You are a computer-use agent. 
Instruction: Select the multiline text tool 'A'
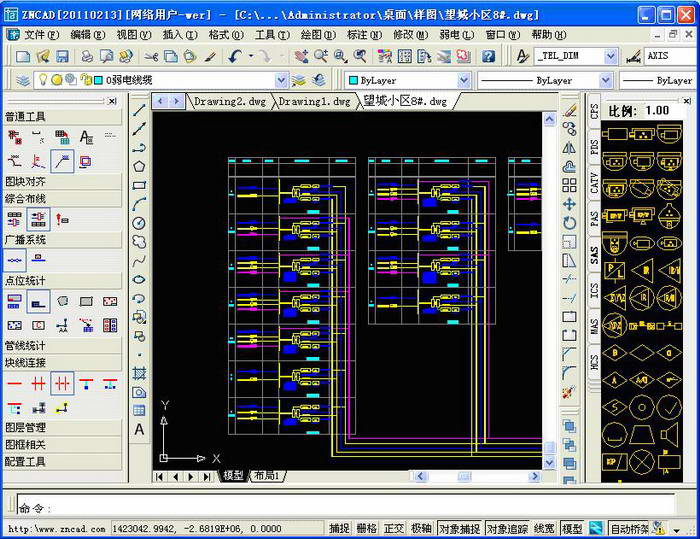(139, 430)
